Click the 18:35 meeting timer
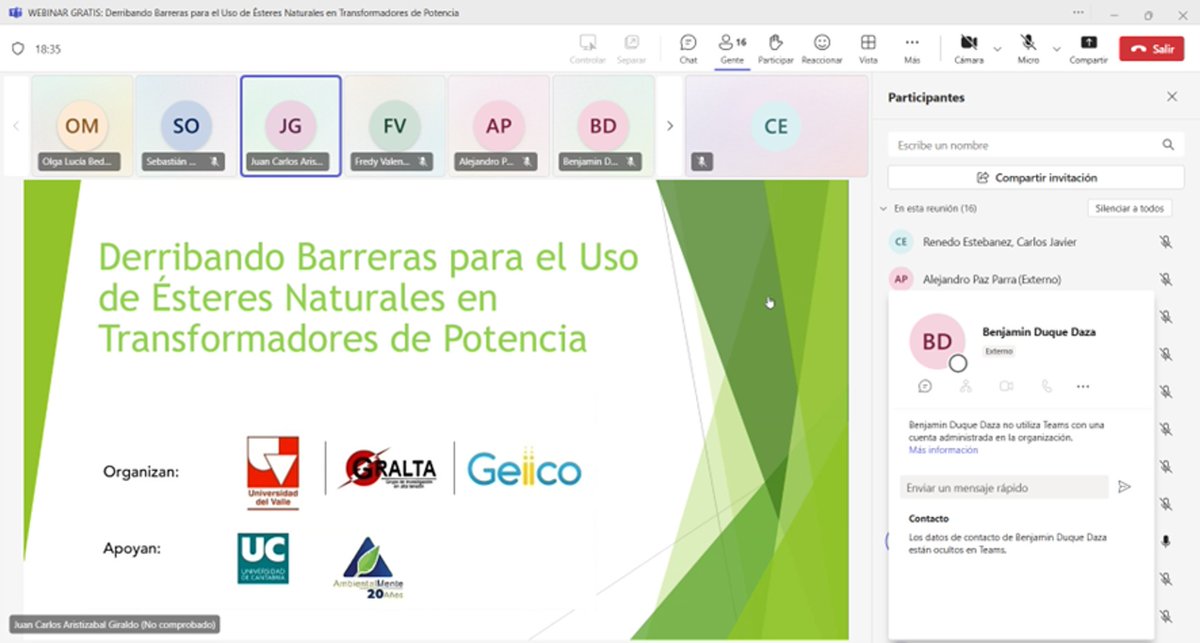 (48, 48)
